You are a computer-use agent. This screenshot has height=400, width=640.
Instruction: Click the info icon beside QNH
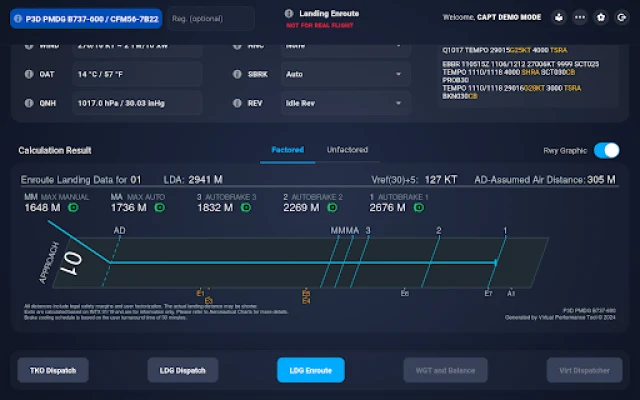tap(25, 102)
